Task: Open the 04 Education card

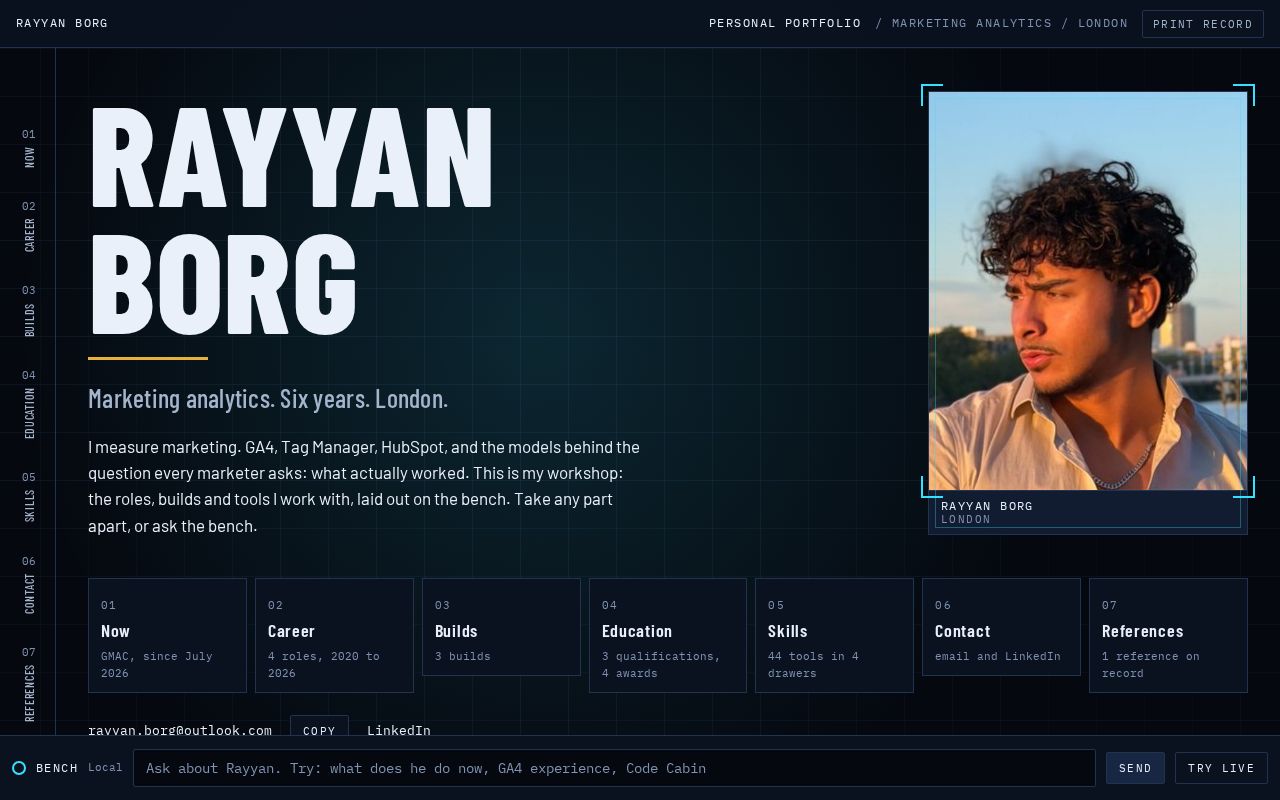Action: (668, 635)
